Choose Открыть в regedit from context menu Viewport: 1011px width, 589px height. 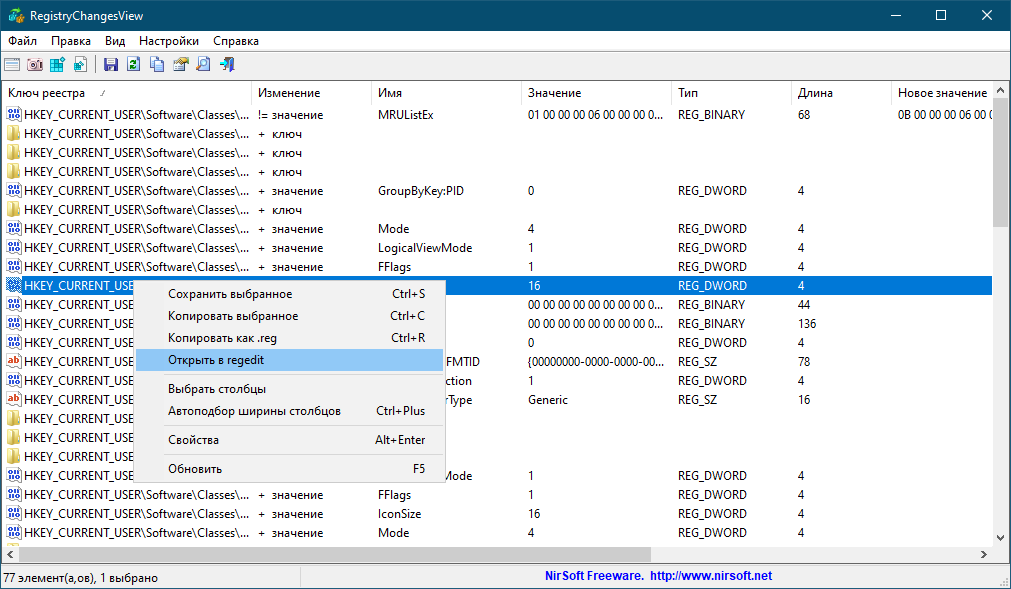coord(216,360)
